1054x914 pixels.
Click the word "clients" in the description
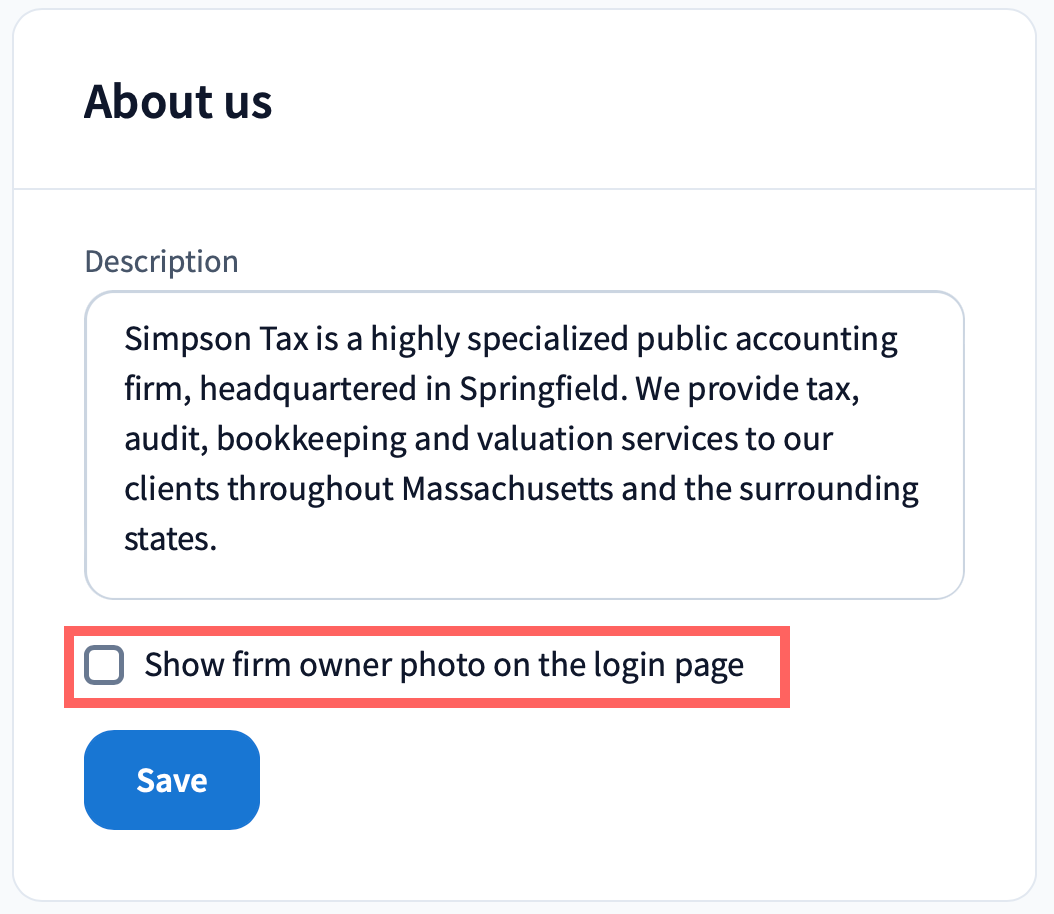172,490
